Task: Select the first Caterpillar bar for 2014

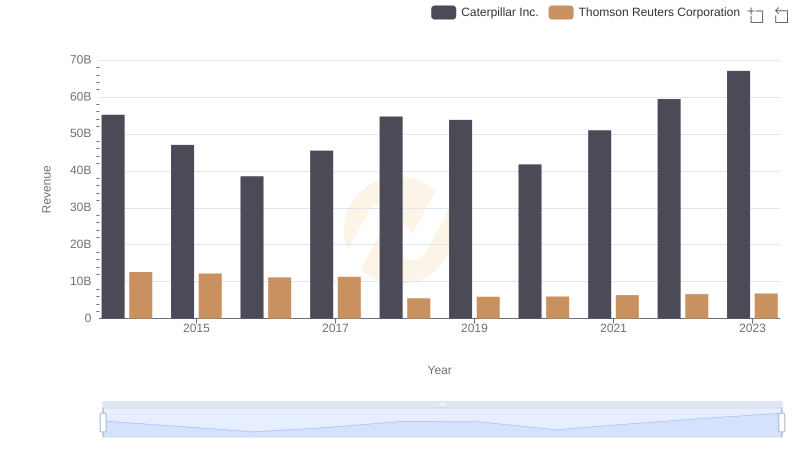Action: click(x=113, y=217)
